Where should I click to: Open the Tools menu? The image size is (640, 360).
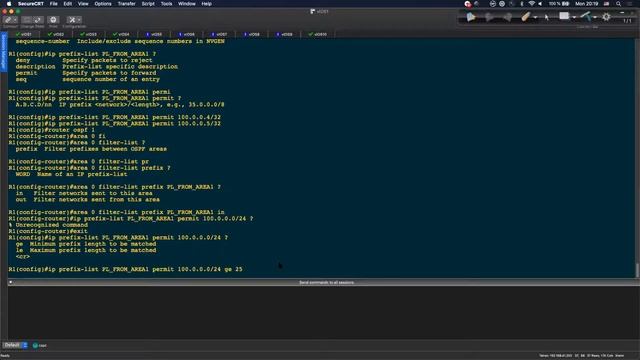[166, 4]
